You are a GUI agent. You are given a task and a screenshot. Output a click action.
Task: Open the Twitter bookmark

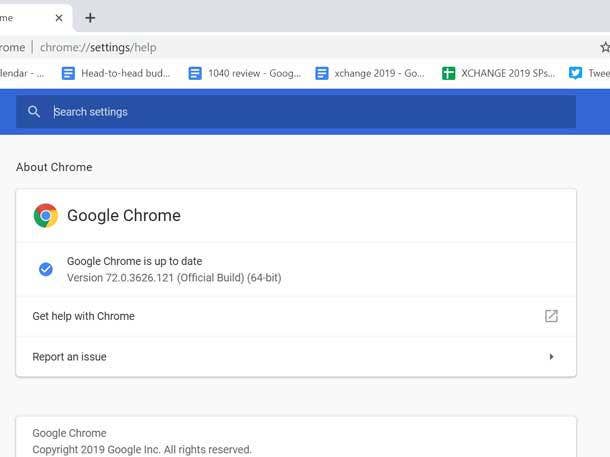click(x=588, y=73)
